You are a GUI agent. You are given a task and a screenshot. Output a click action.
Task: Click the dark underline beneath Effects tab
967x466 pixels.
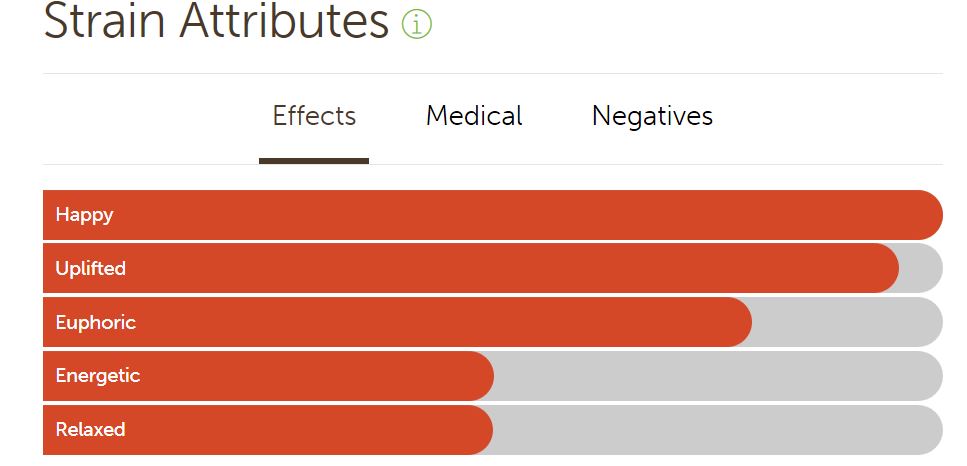pos(314,160)
